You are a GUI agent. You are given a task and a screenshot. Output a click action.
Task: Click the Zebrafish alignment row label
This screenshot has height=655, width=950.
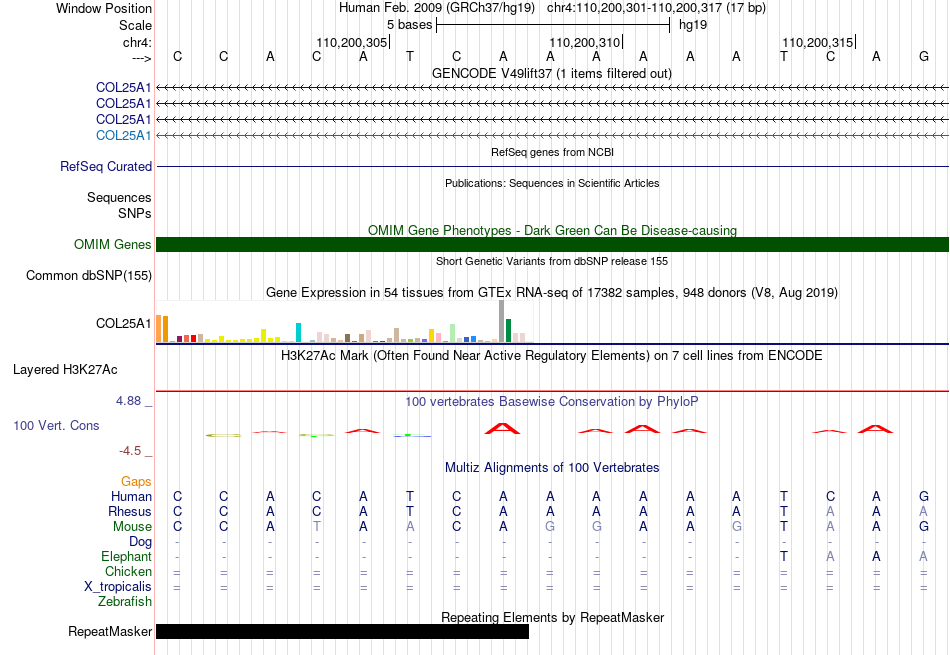coord(125,602)
